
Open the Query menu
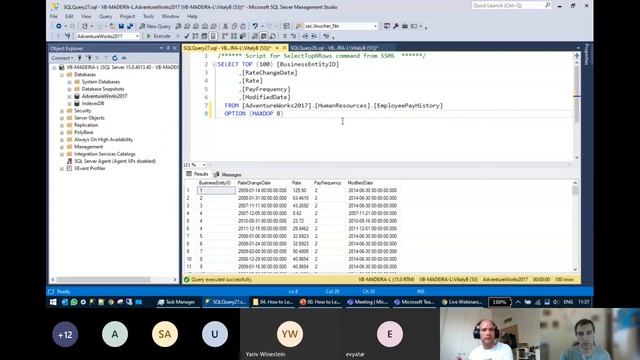pos(105,16)
